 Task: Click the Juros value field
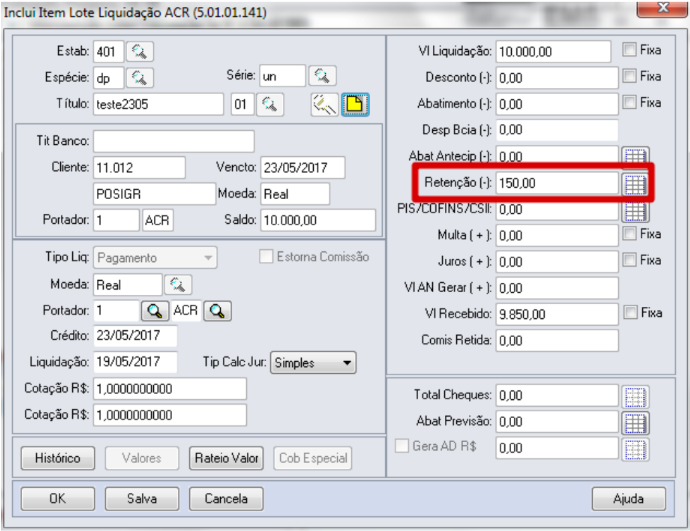pos(557,262)
